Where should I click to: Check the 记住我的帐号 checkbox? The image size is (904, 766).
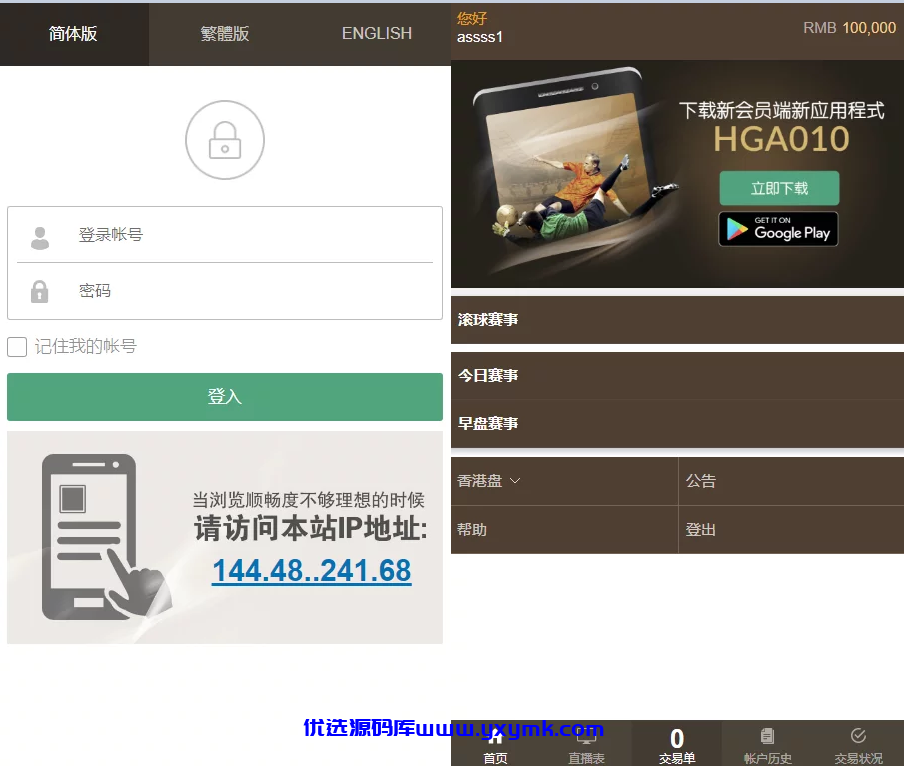pos(17,347)
